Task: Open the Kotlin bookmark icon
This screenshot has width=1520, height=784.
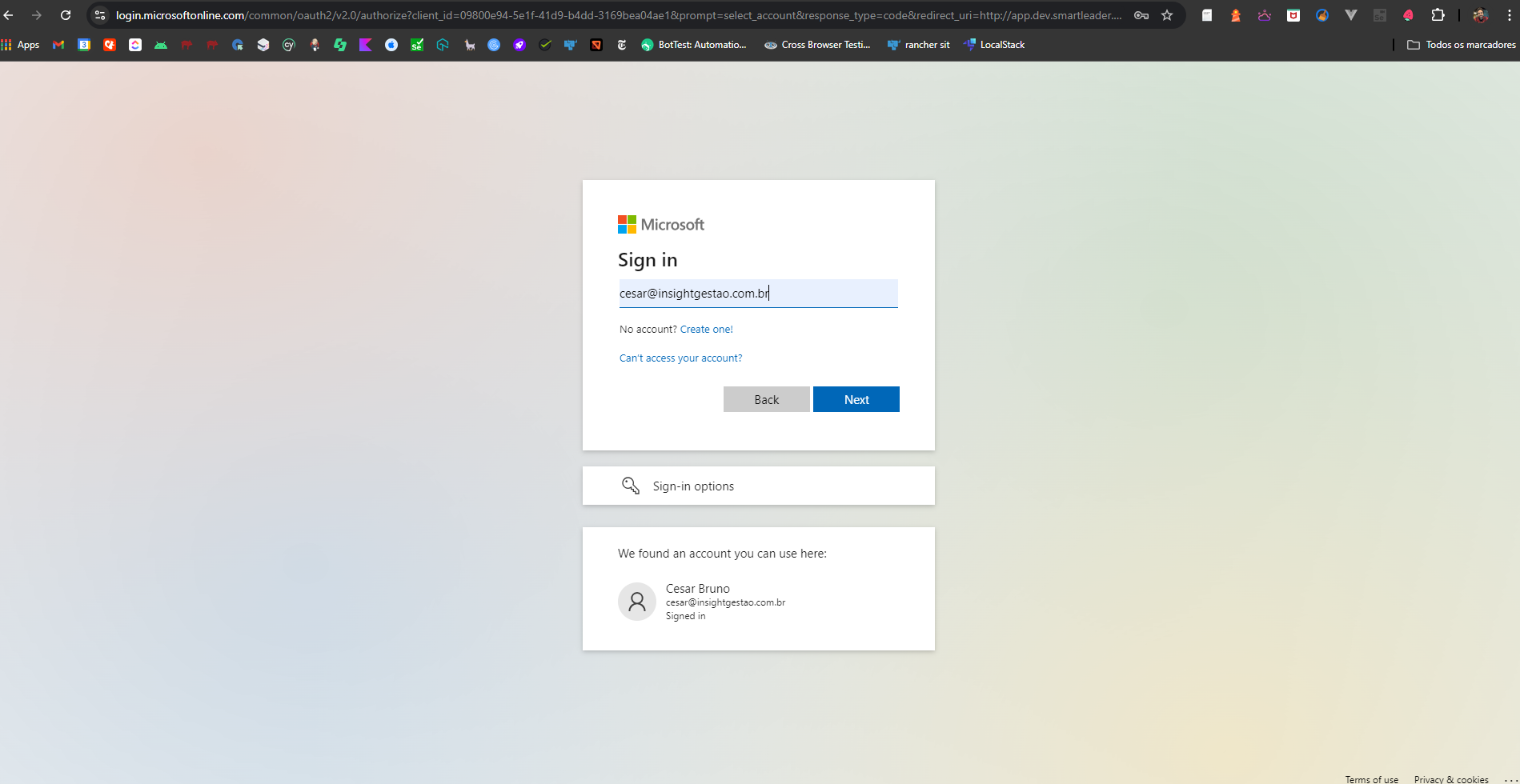Action: point(366,45)
